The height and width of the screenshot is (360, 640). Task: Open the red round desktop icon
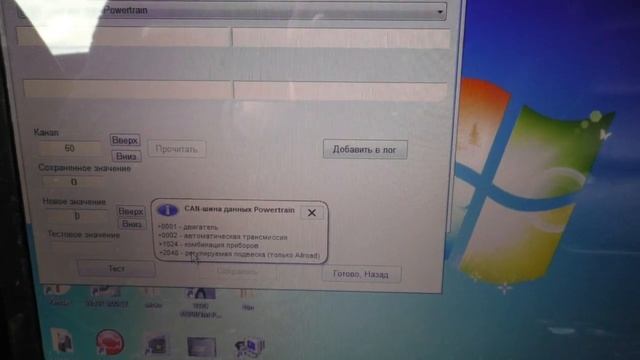click(109, 342)
